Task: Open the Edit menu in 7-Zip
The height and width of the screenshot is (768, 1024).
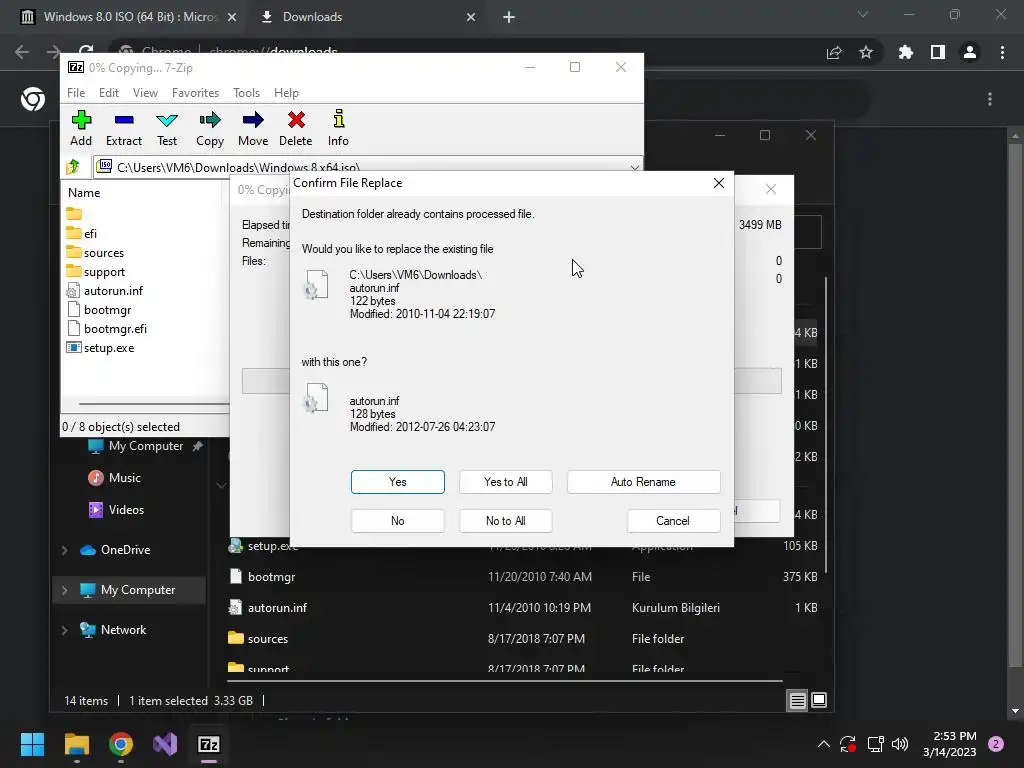Action: pos(108,93)
